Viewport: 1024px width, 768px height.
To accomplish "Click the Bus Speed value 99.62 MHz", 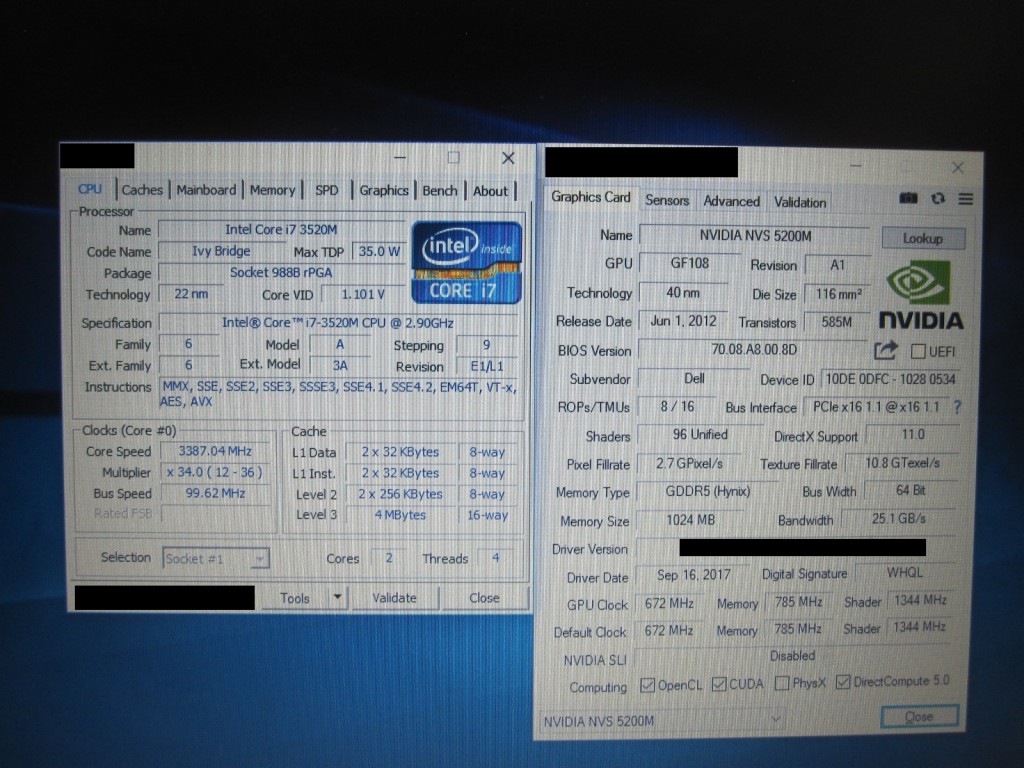I will pos(215,493).
